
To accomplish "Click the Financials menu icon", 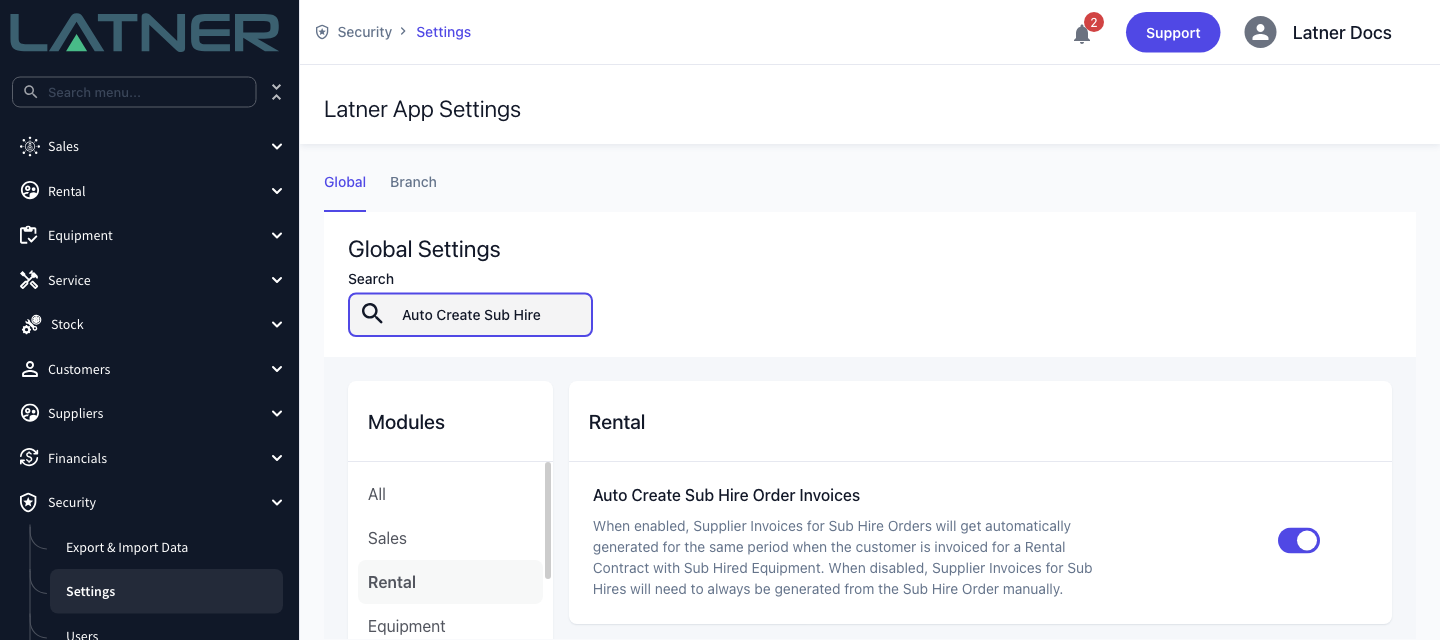I will pyautogui.click(x=30, y=458).
